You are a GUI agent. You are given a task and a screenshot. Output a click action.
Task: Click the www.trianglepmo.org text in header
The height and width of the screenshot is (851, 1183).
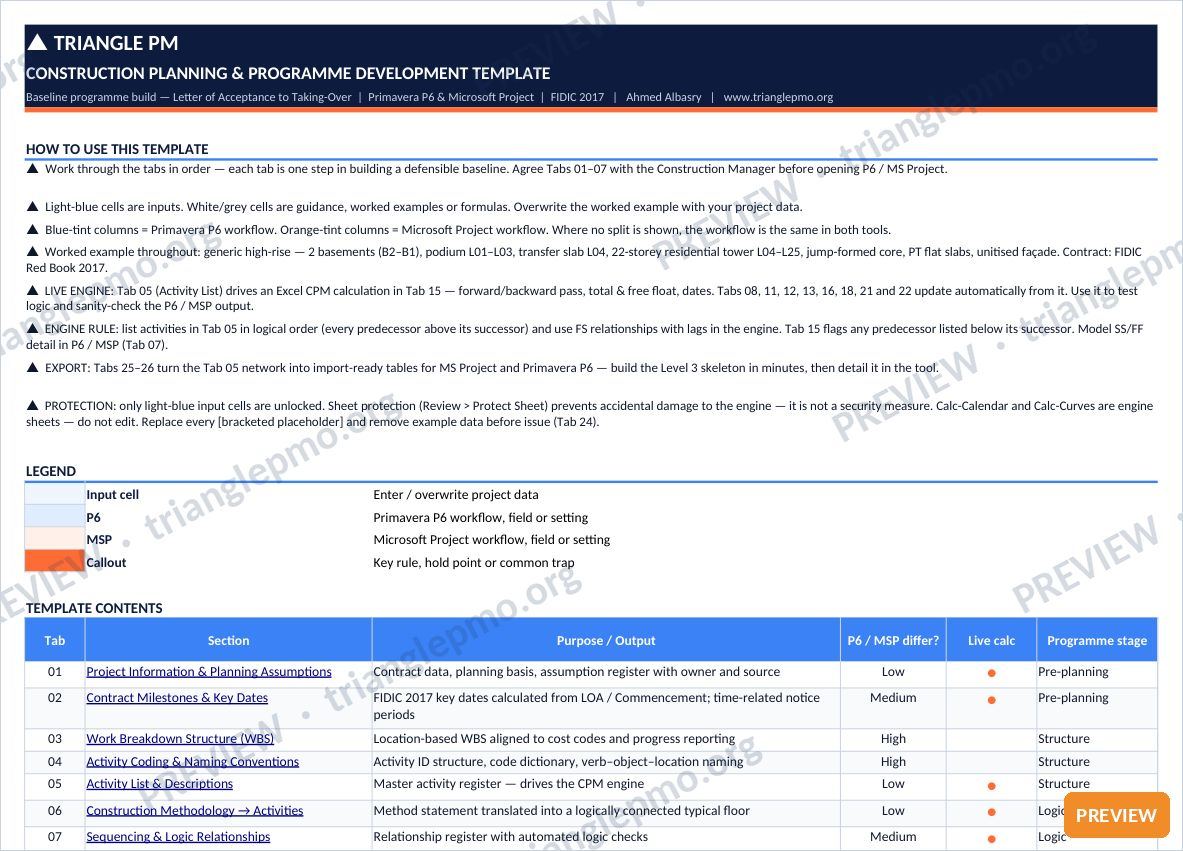pyautogui.click(x=778, y=97)
